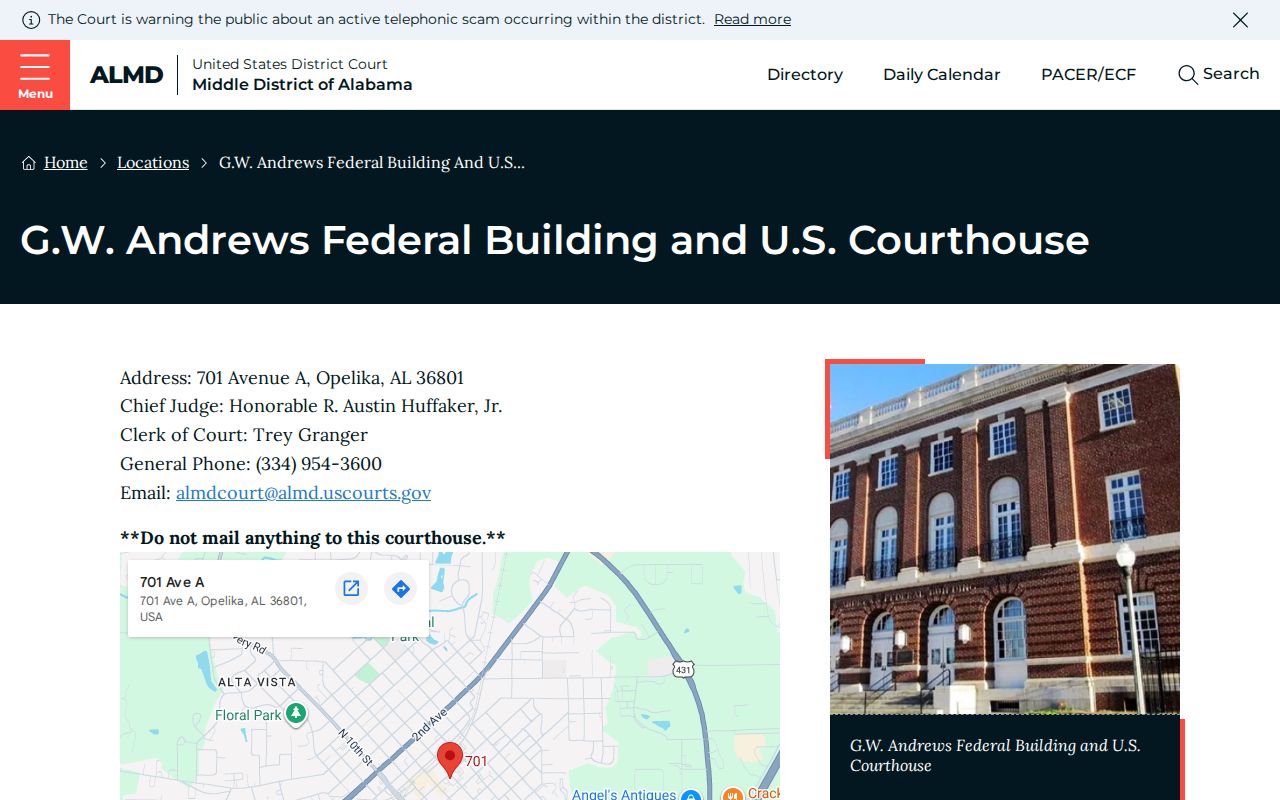Click the truncated G.W. Andrews breadcrumb text

(x=372, y=163)
